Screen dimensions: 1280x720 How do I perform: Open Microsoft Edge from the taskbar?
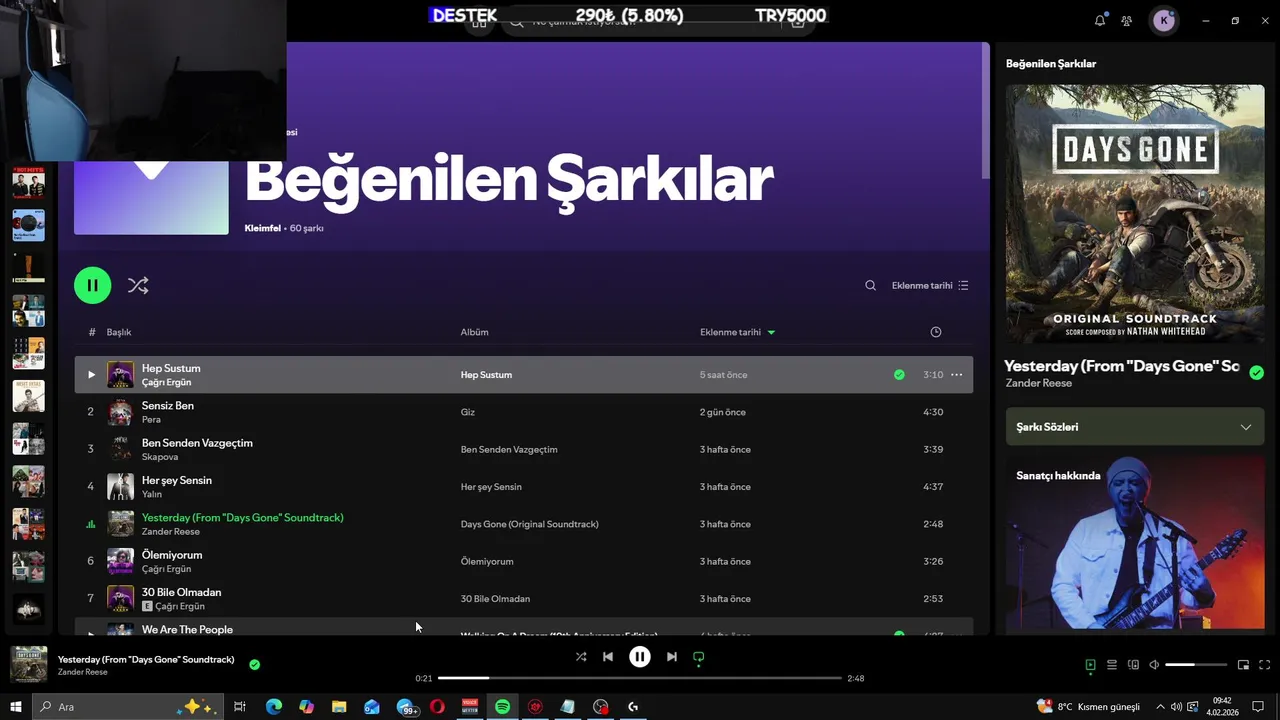273,707
